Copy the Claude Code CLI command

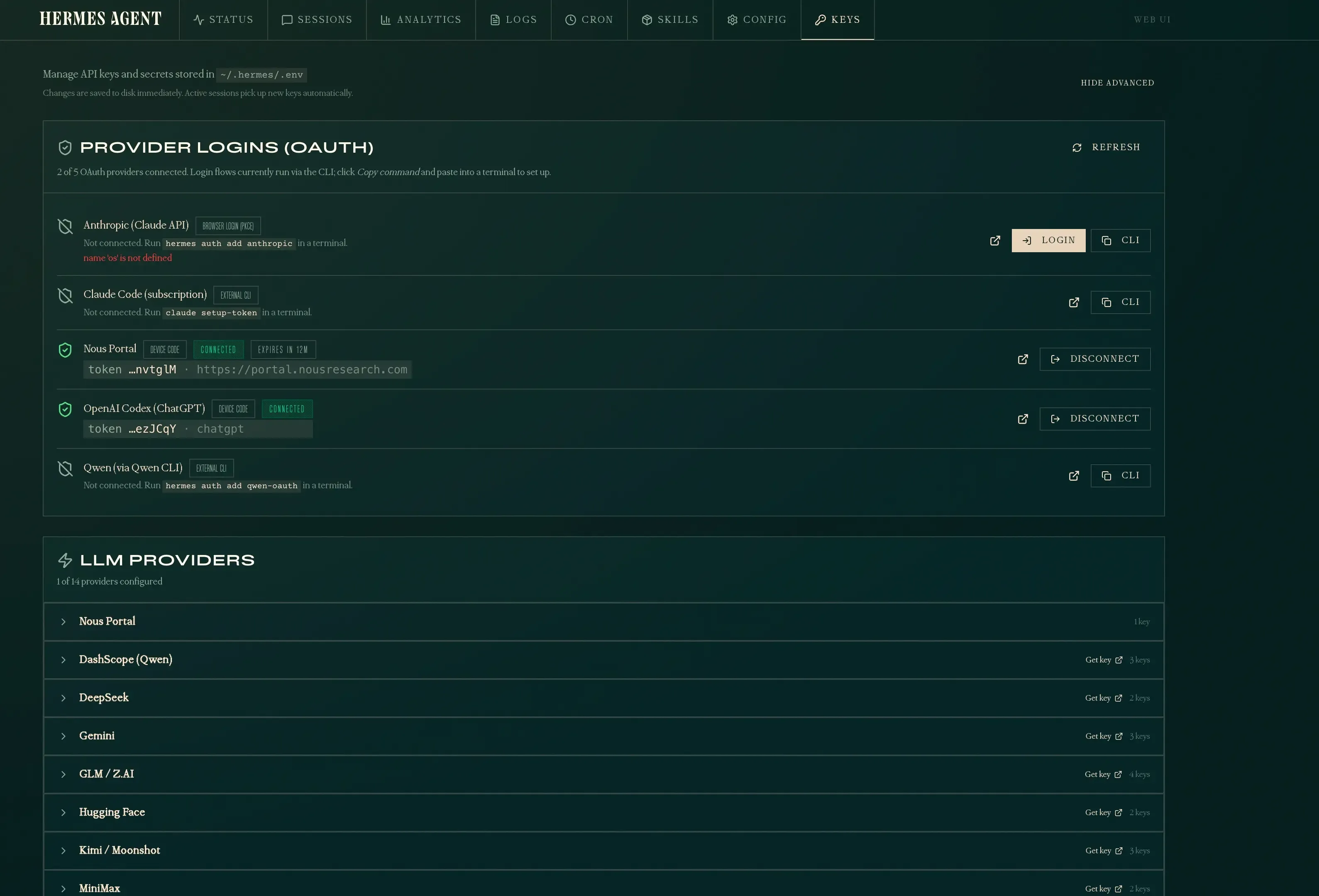1120,302
